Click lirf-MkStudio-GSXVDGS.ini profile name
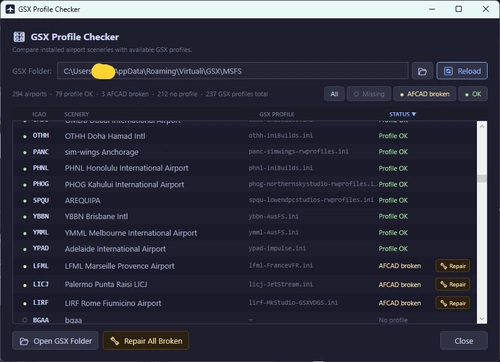This screenshot has width=500, height=362. point(293,303)
